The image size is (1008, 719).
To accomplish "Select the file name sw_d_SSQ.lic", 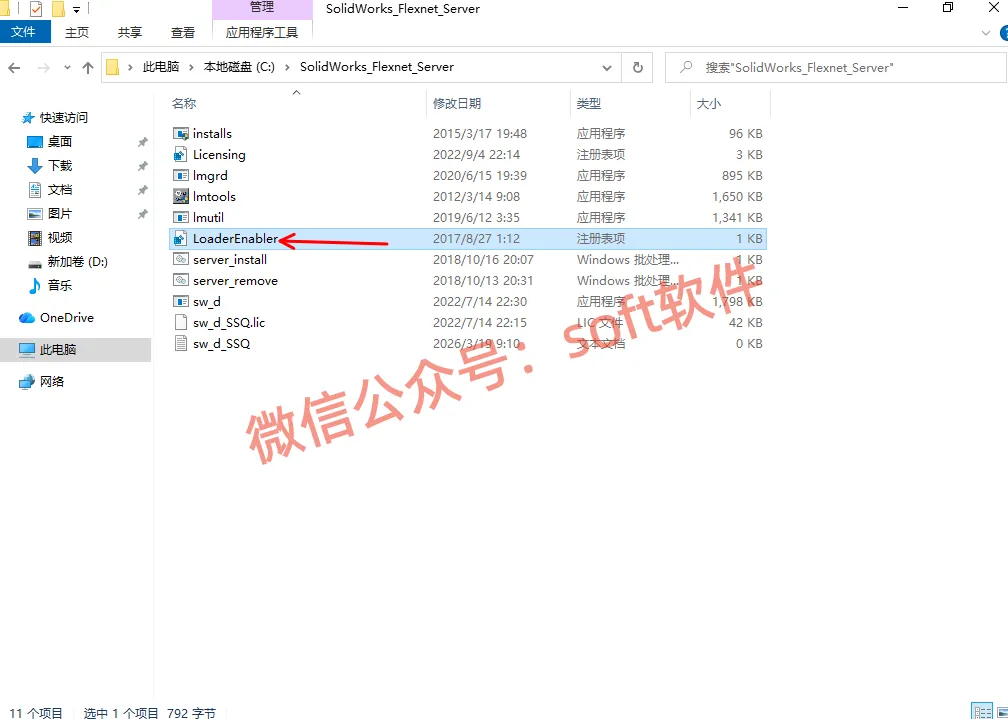I will coord(229,323).
